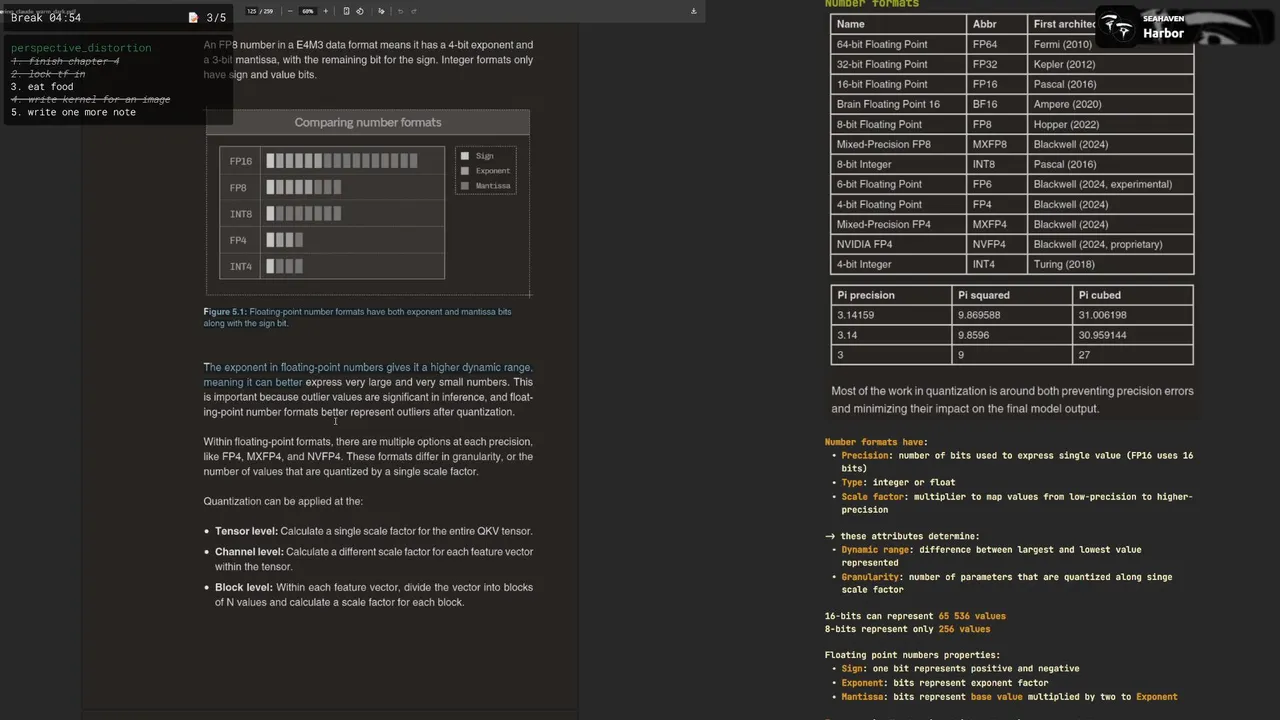
Task: Click the 'Block level:' bullet heading
Action: [x=244, y=587]
